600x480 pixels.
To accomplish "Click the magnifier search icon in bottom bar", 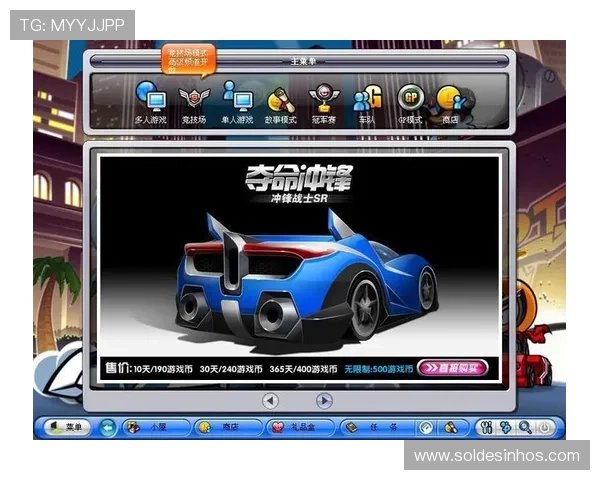I will point(524,427).
